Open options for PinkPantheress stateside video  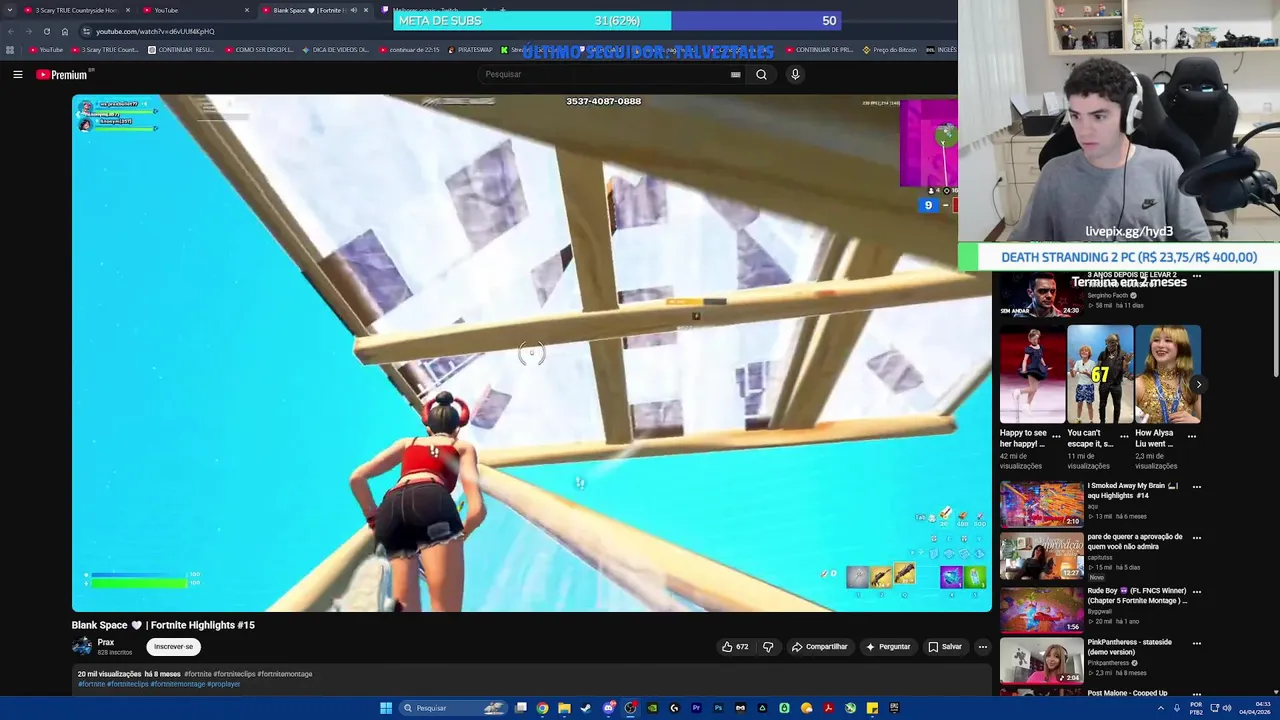pos(1196,643)
